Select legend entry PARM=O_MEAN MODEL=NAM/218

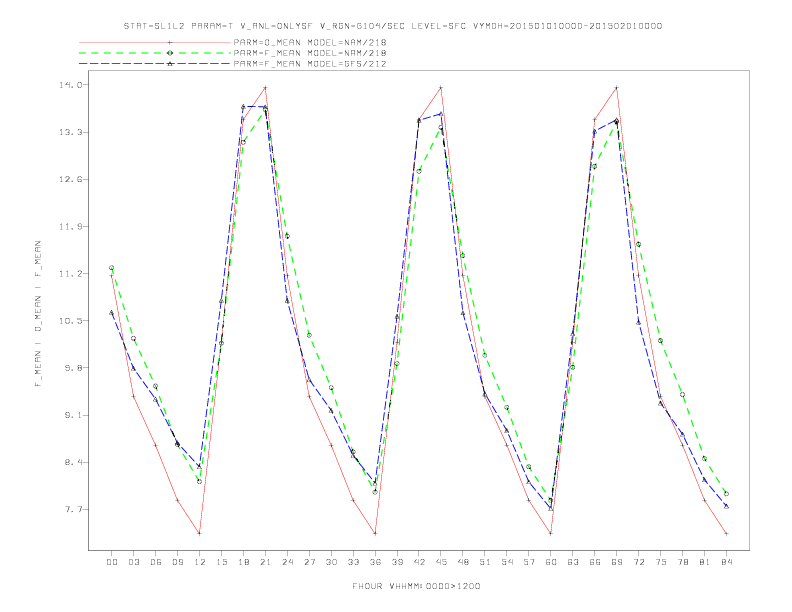(x=310, y=42)
